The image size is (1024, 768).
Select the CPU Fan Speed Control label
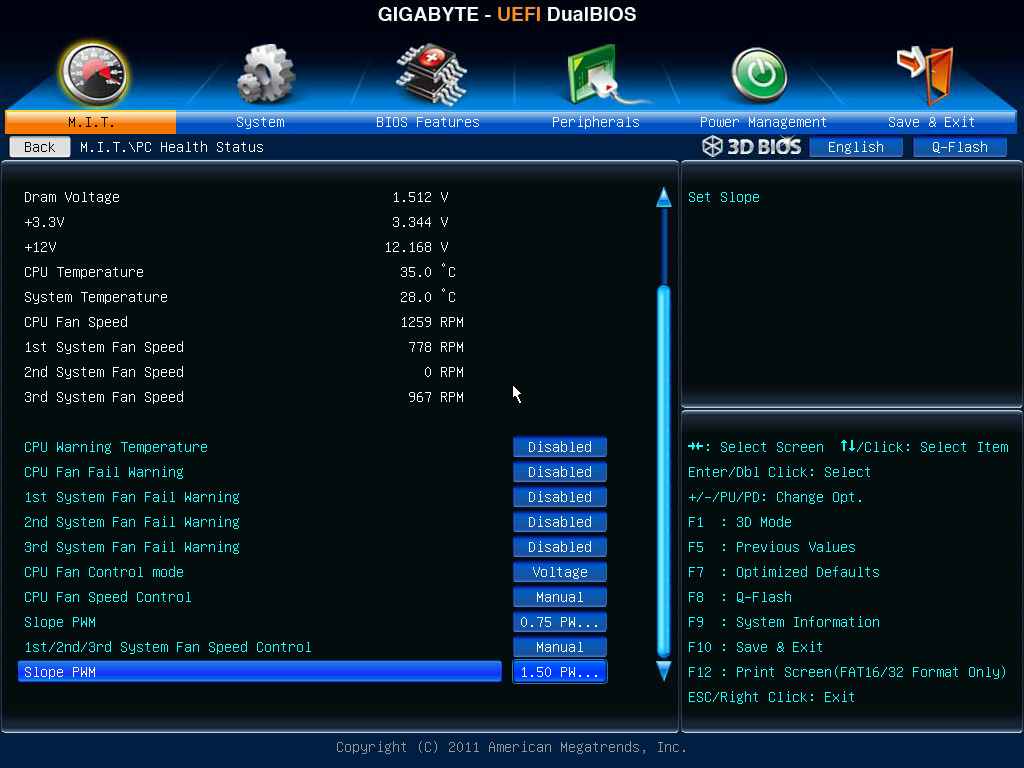[x=108, y=597]
